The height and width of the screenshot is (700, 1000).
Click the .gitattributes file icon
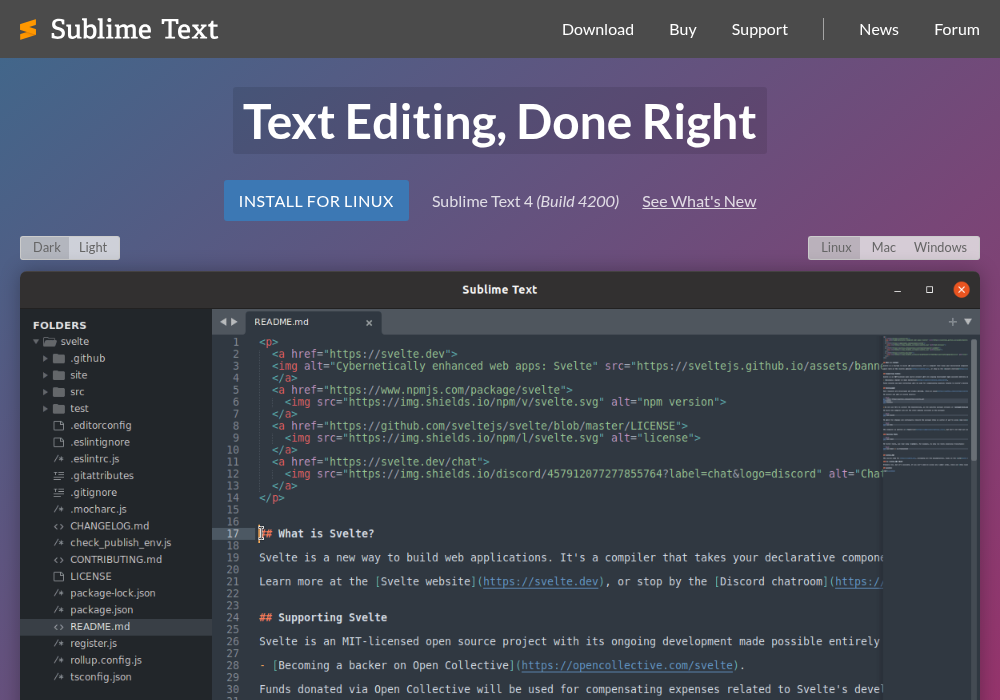pos(59,476)
